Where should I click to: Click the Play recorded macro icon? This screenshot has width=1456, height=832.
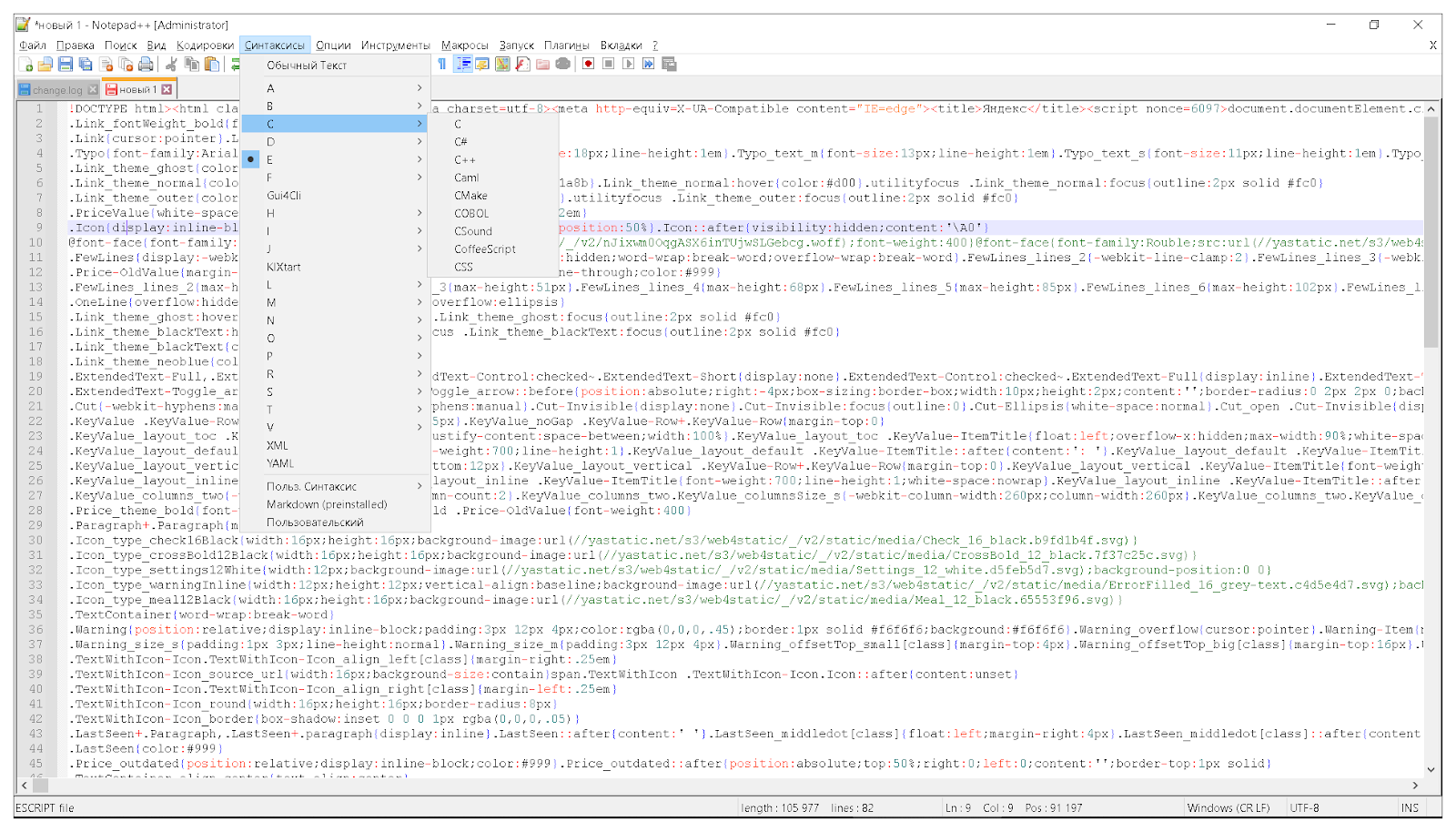(628, 64)
